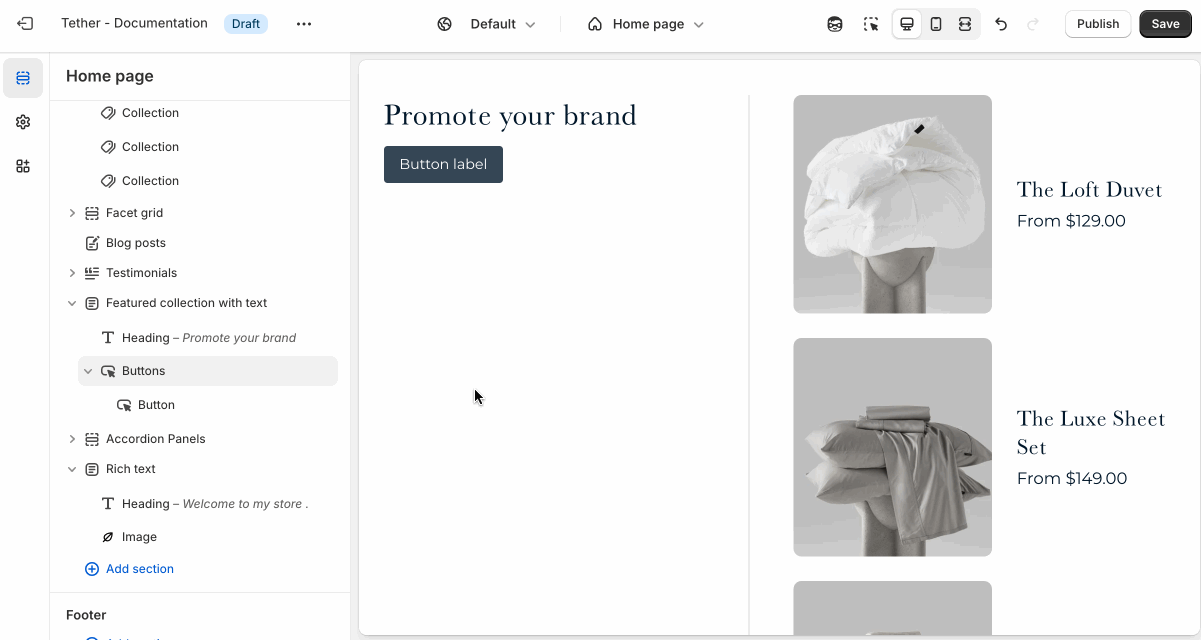Collapse Featured collection with text section
This screenshot has width=1201, height=640.
[72, 303]
